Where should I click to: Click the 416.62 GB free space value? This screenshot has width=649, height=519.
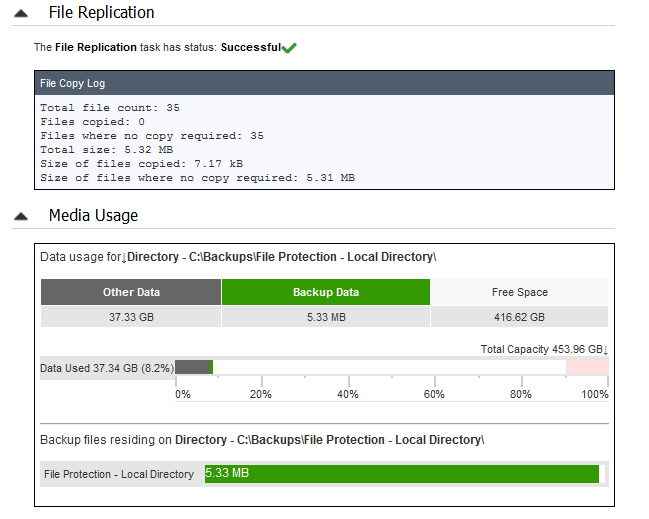(519, 317)
